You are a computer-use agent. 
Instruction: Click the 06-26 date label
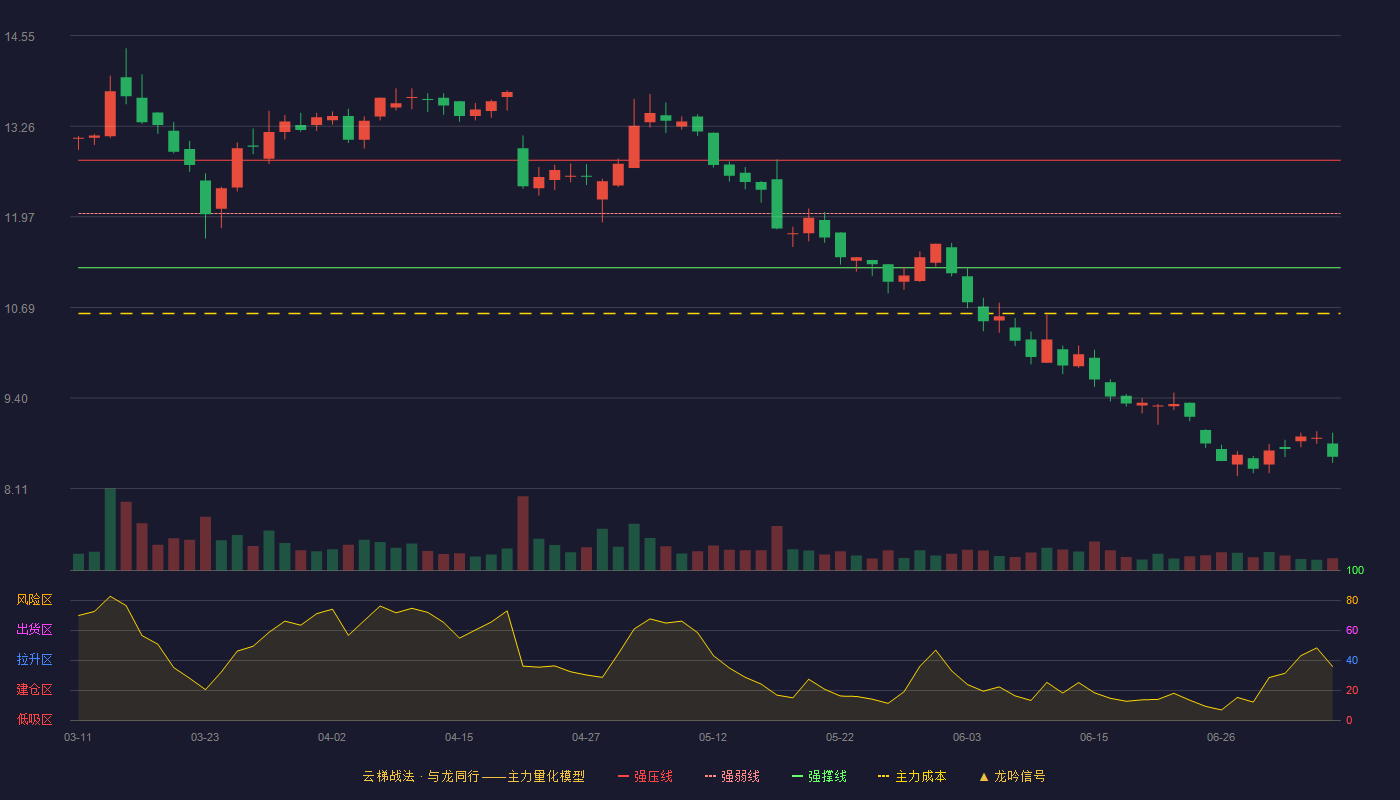pyautogui.click(x=1221, y=737)
